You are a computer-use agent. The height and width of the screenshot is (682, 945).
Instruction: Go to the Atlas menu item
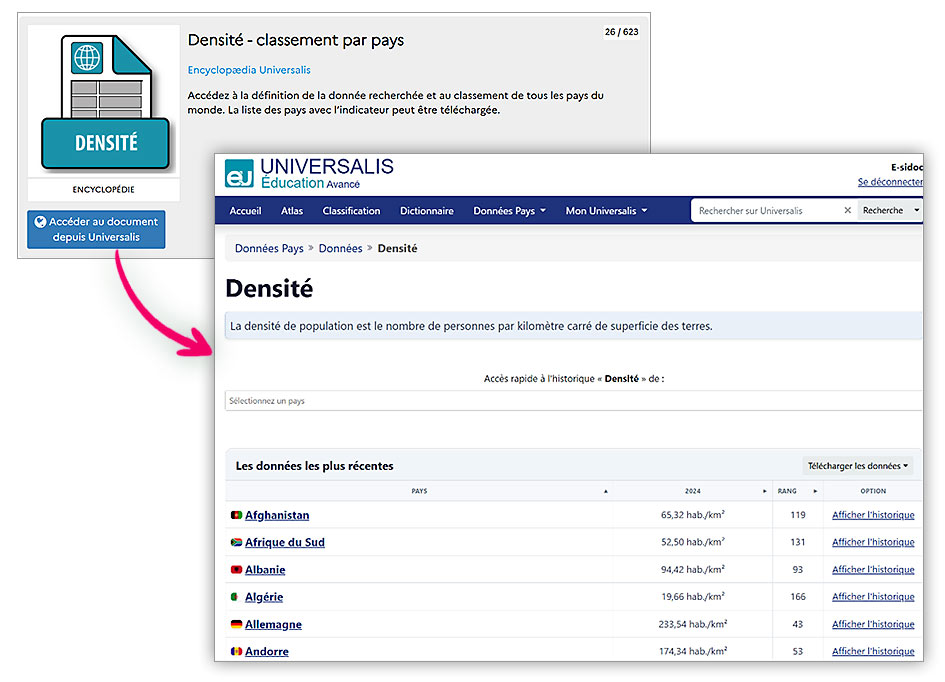point(292,211)
